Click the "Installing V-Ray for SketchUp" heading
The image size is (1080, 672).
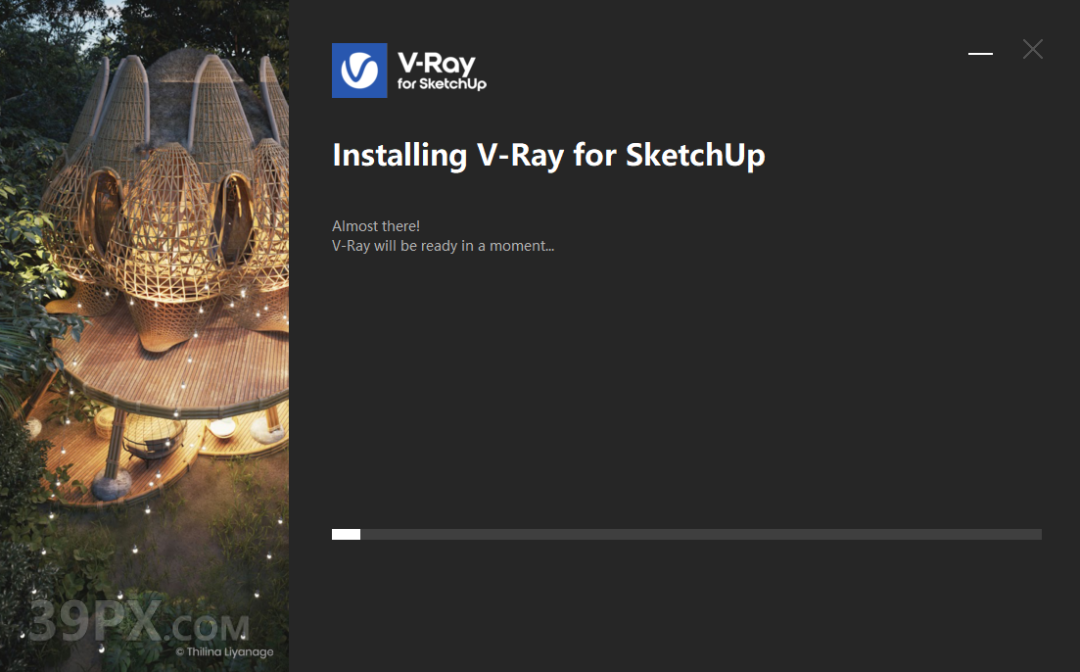(x=549, y=155)
